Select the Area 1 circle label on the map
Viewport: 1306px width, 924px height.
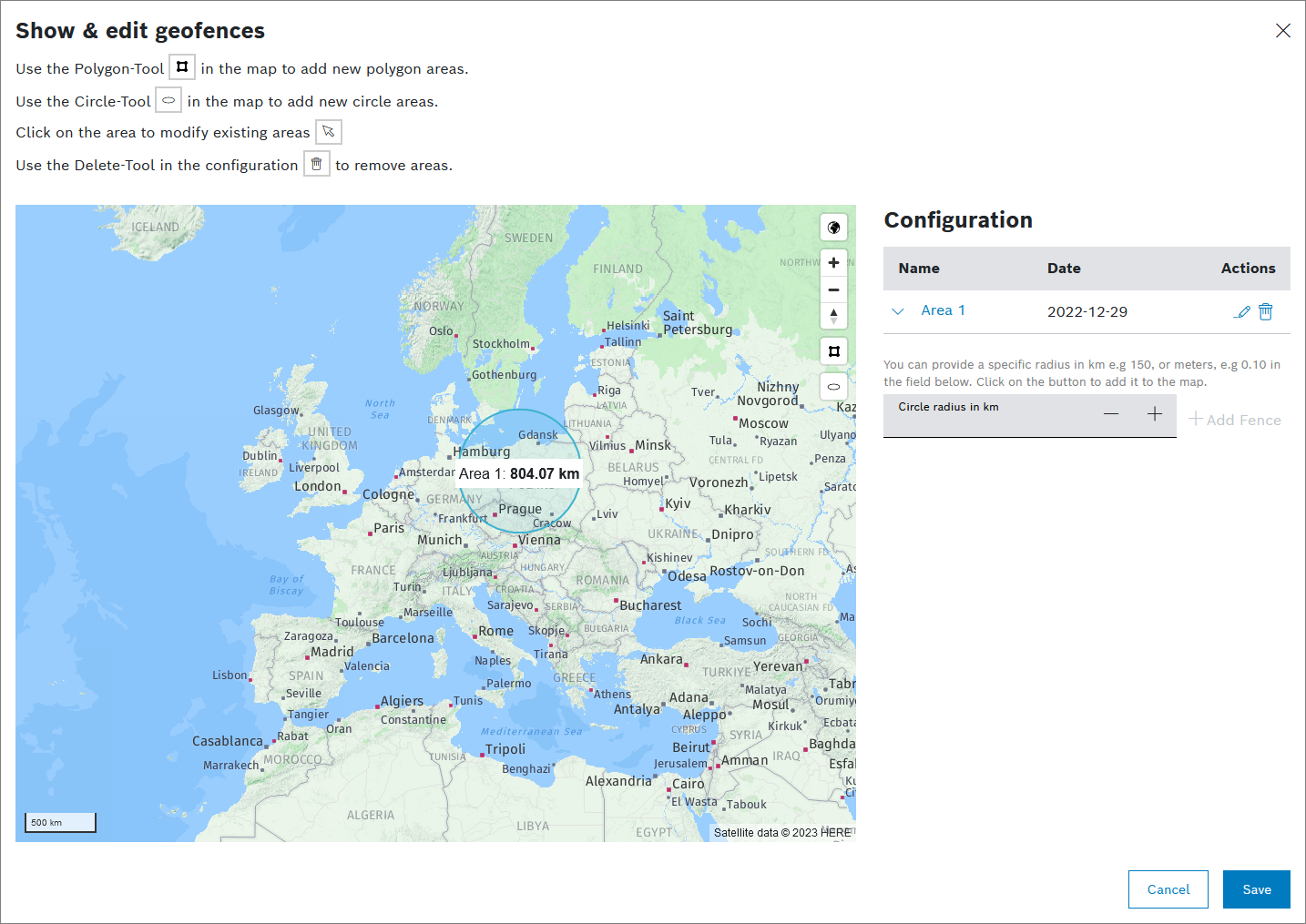click(519, 473)
